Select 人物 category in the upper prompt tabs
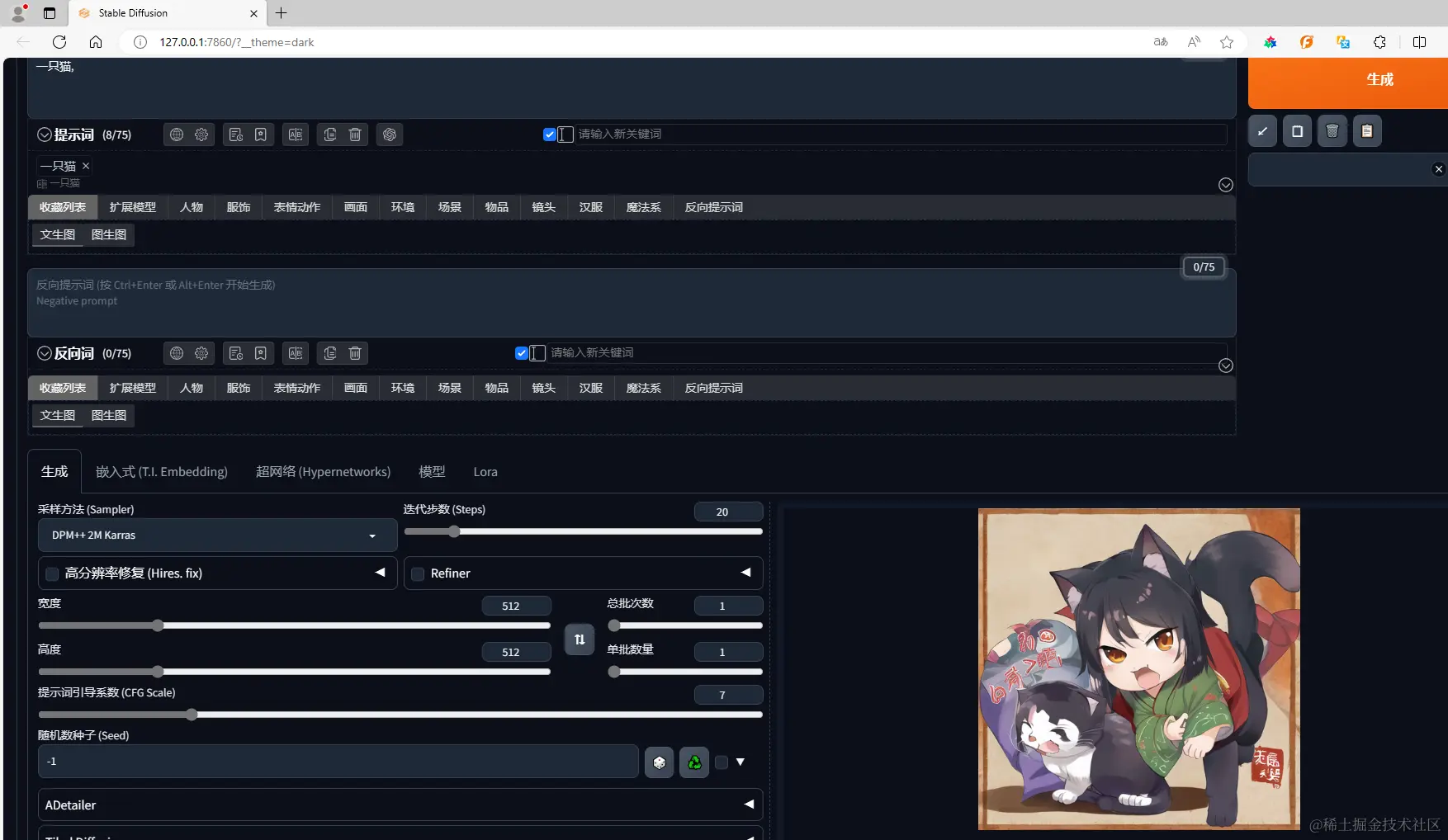 coord(192,207)
